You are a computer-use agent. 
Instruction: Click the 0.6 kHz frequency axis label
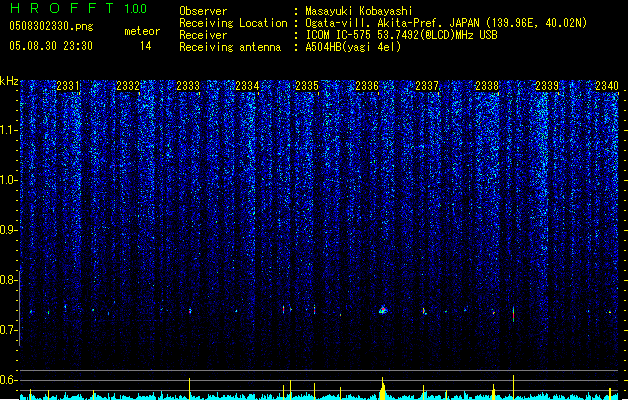[x=9, y=380]
